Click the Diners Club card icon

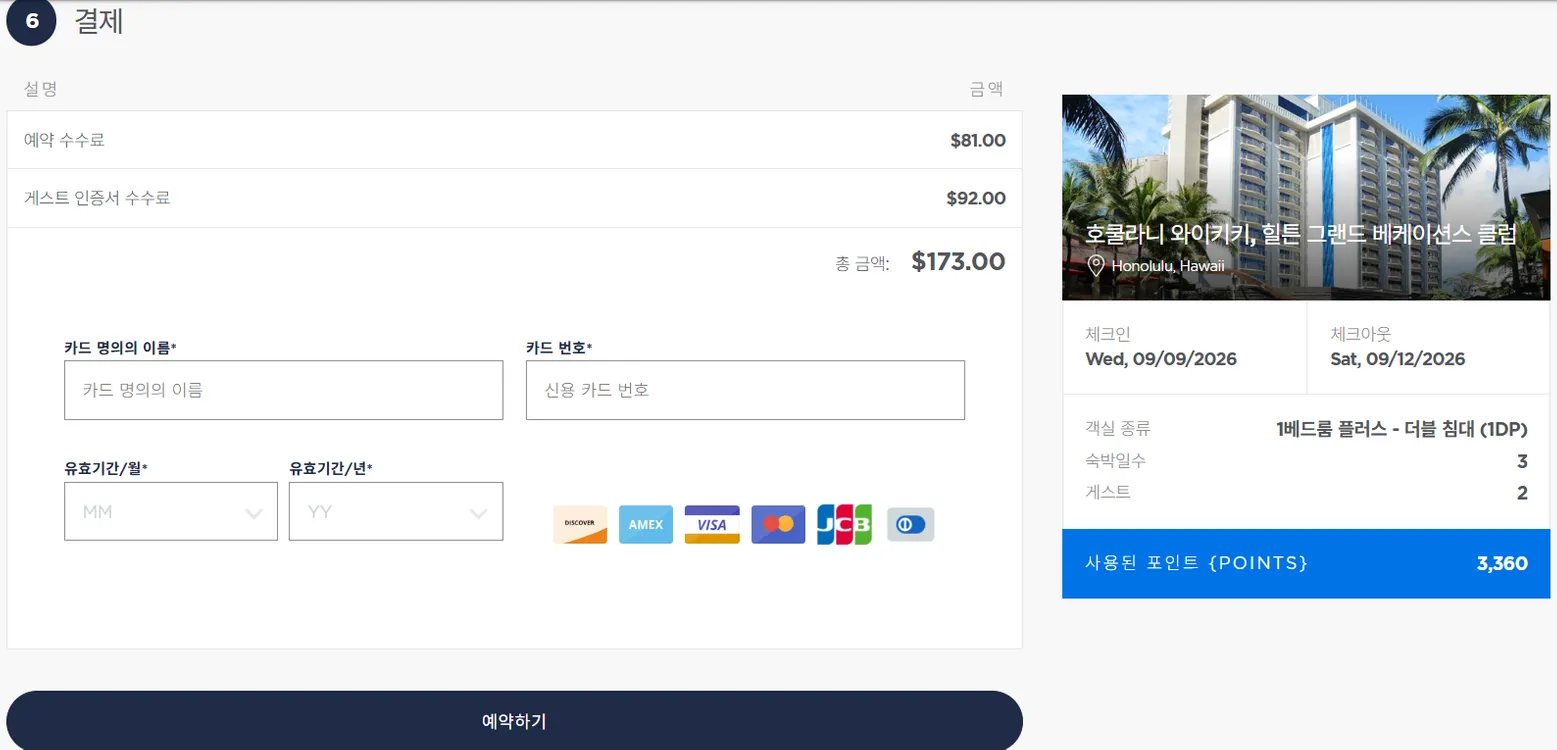910,525
